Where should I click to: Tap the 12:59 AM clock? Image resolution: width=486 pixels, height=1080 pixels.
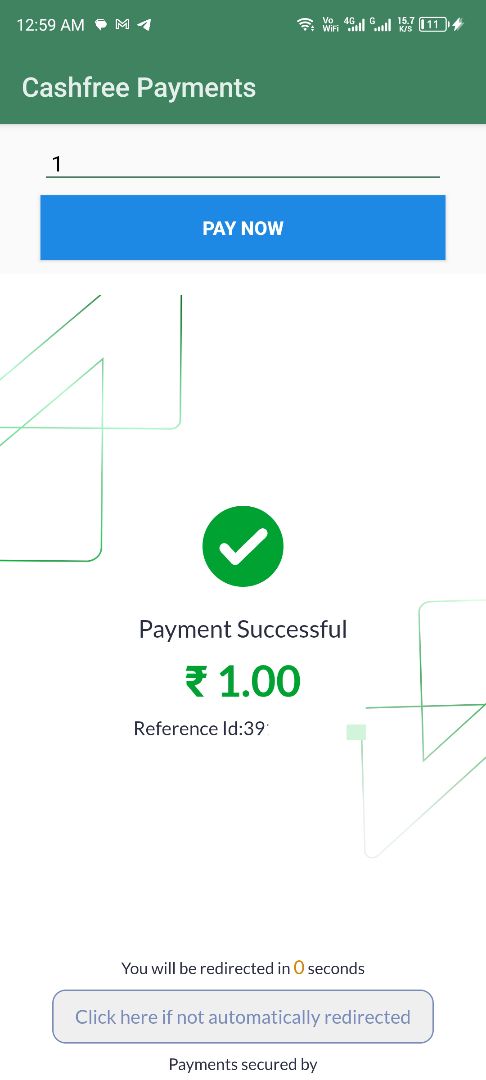coord(50,25)
